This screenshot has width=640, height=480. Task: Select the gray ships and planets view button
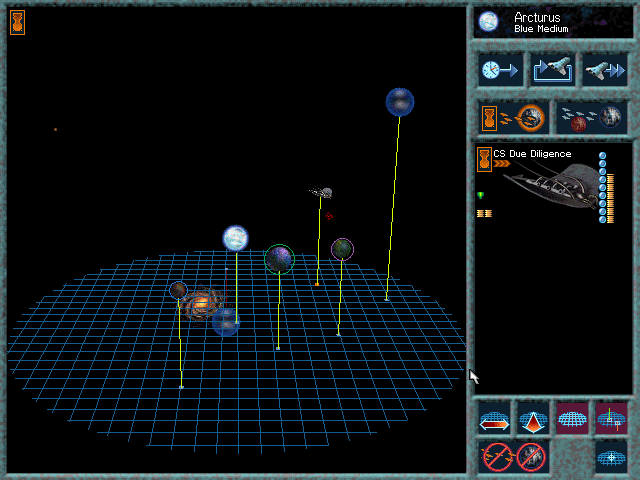[591, 118]
